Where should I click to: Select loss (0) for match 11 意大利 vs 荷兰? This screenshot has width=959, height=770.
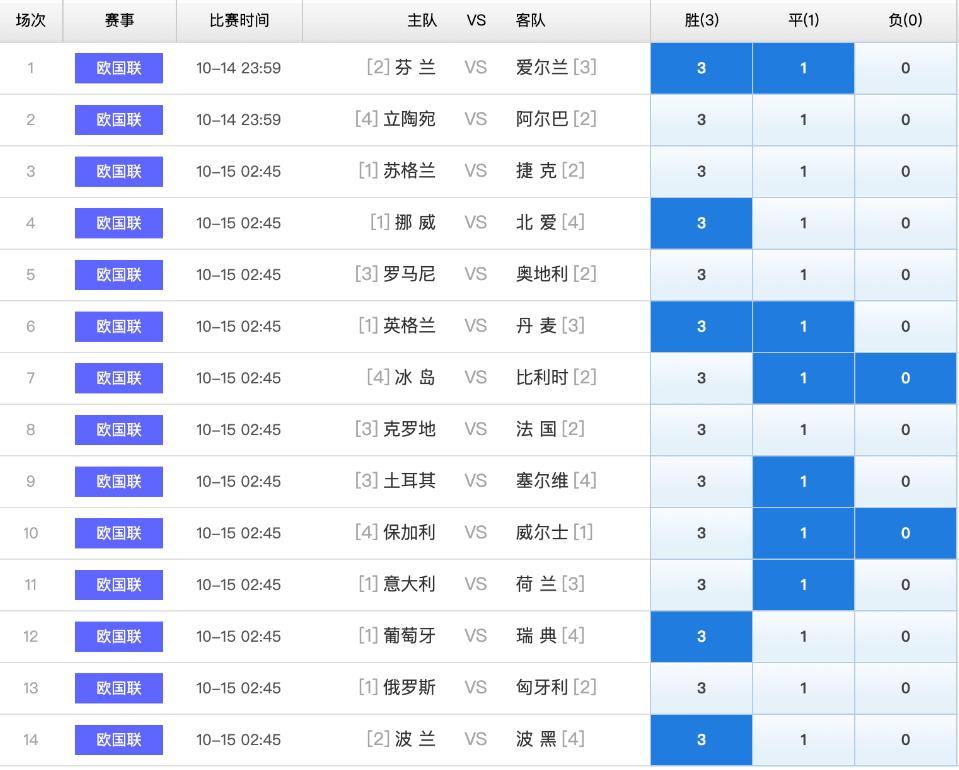coord(905,585)
